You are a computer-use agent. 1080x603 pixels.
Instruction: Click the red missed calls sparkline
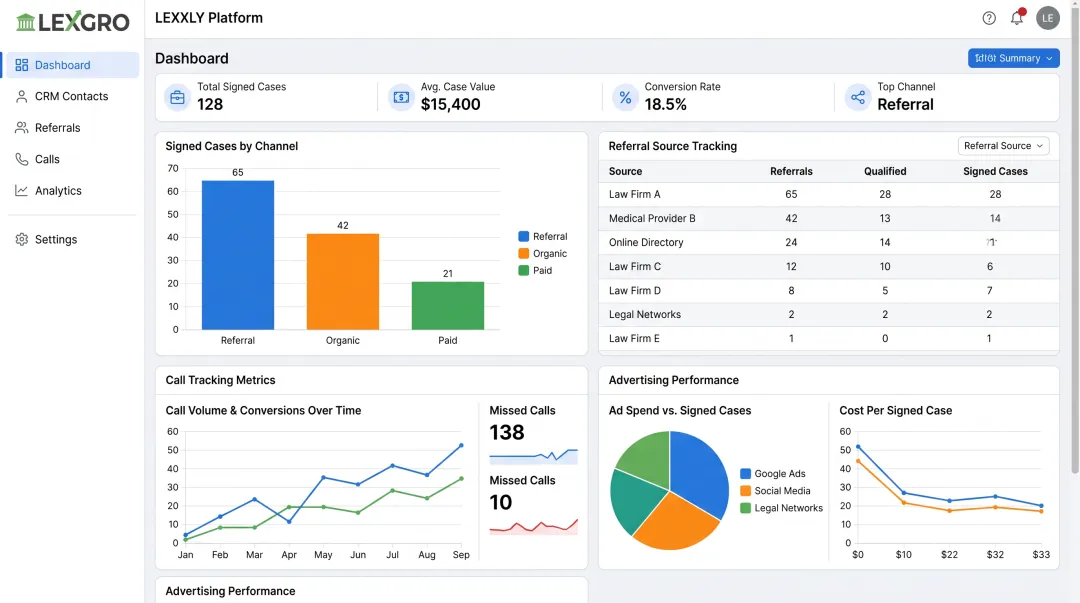533,527
